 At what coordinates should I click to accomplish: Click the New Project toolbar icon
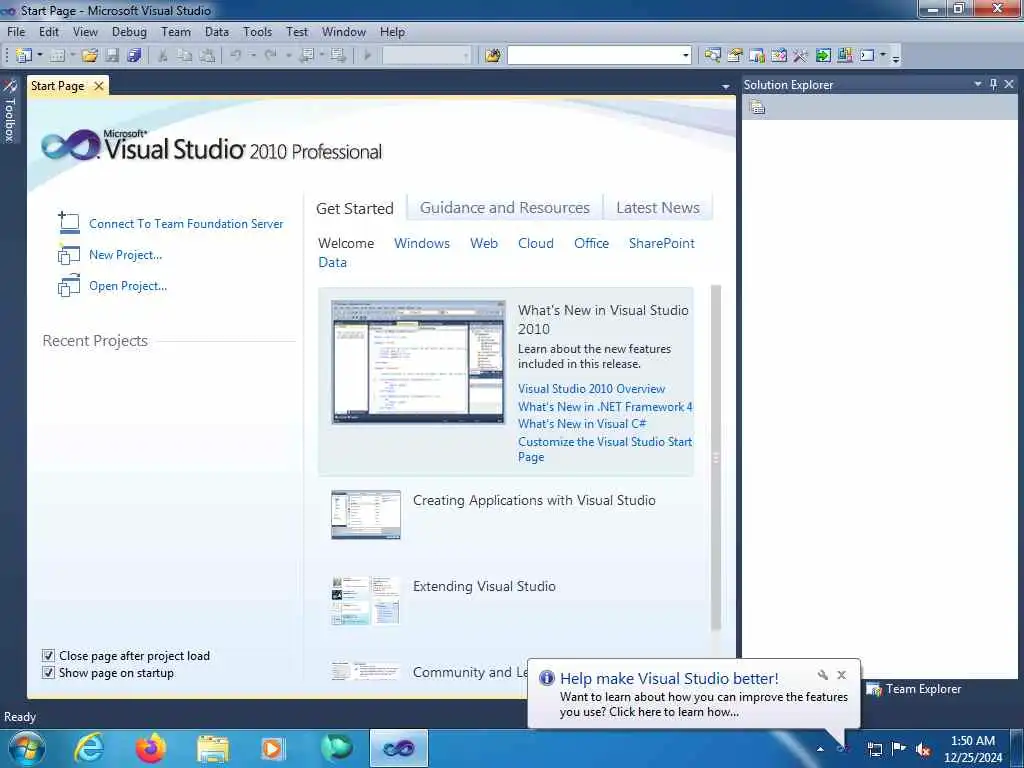(x=24, y=56)
